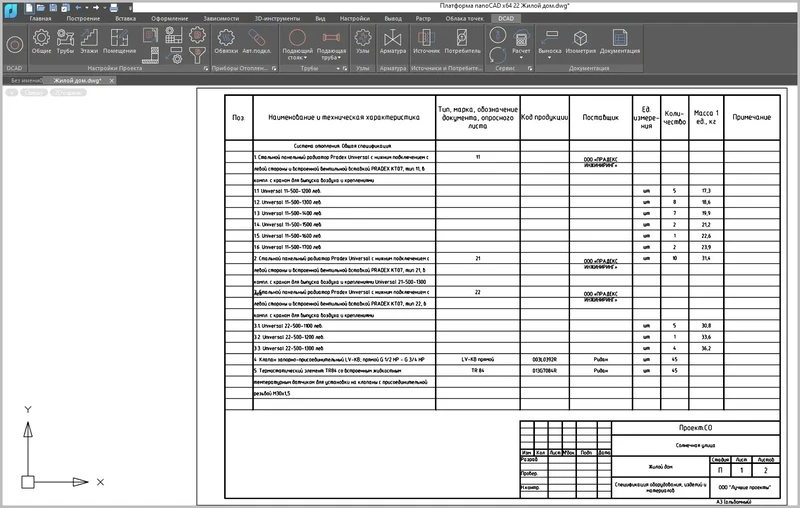Select the Источник source tool
This screenshot has height=508, width=800.
426,40
